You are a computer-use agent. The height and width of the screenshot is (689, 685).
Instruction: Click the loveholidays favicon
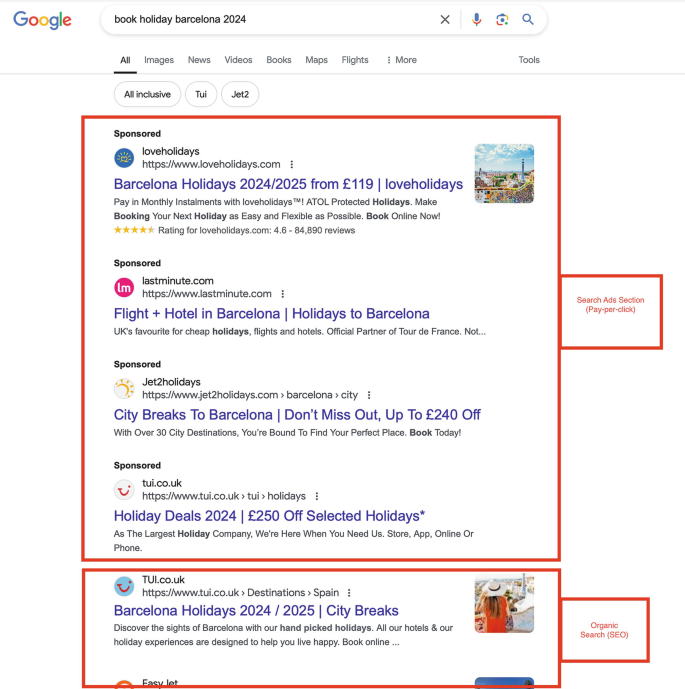(x=124, y=158)
